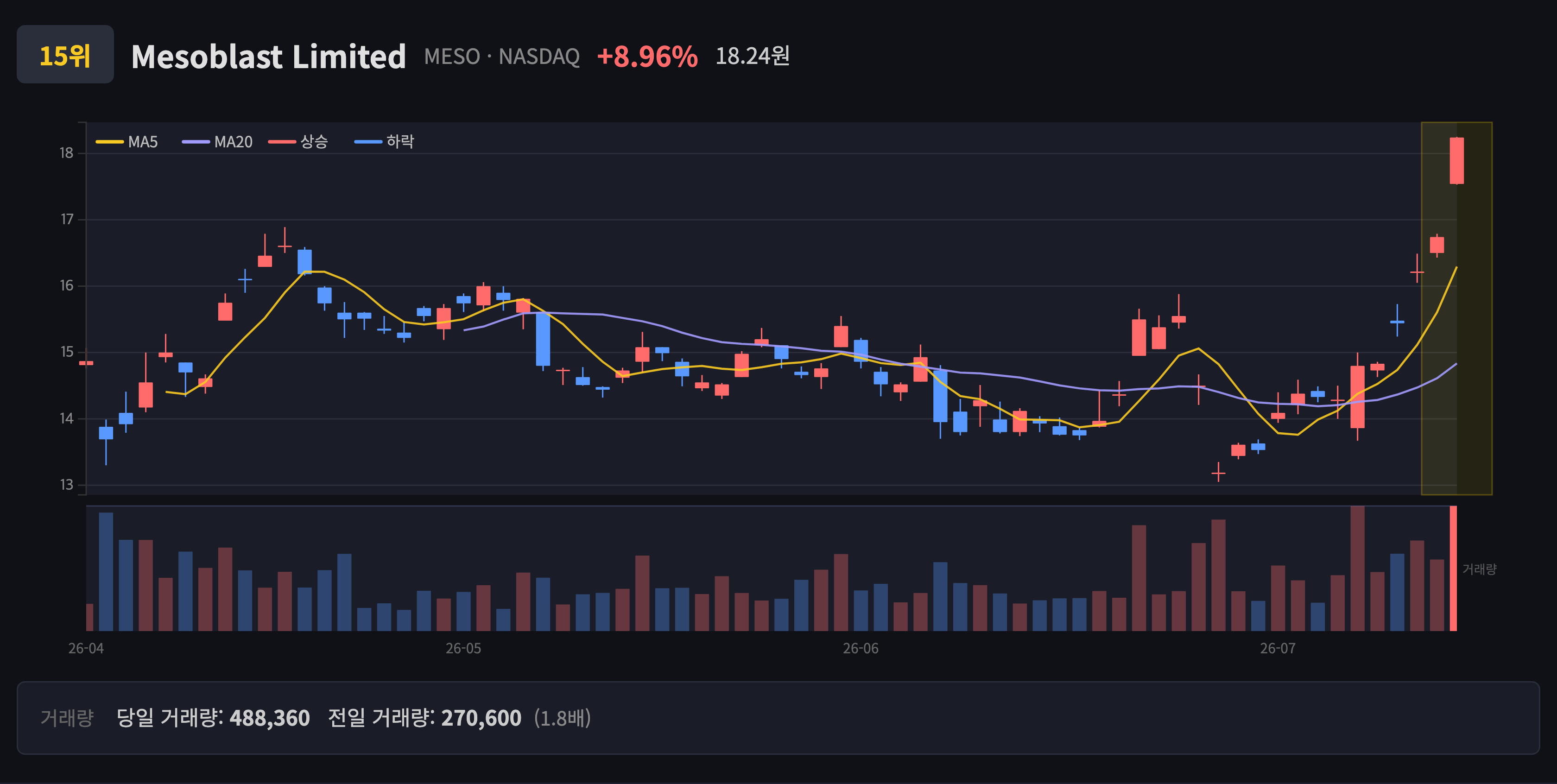Toggle the MA5 legend entry
The image size is (1557, 784).
127,141
